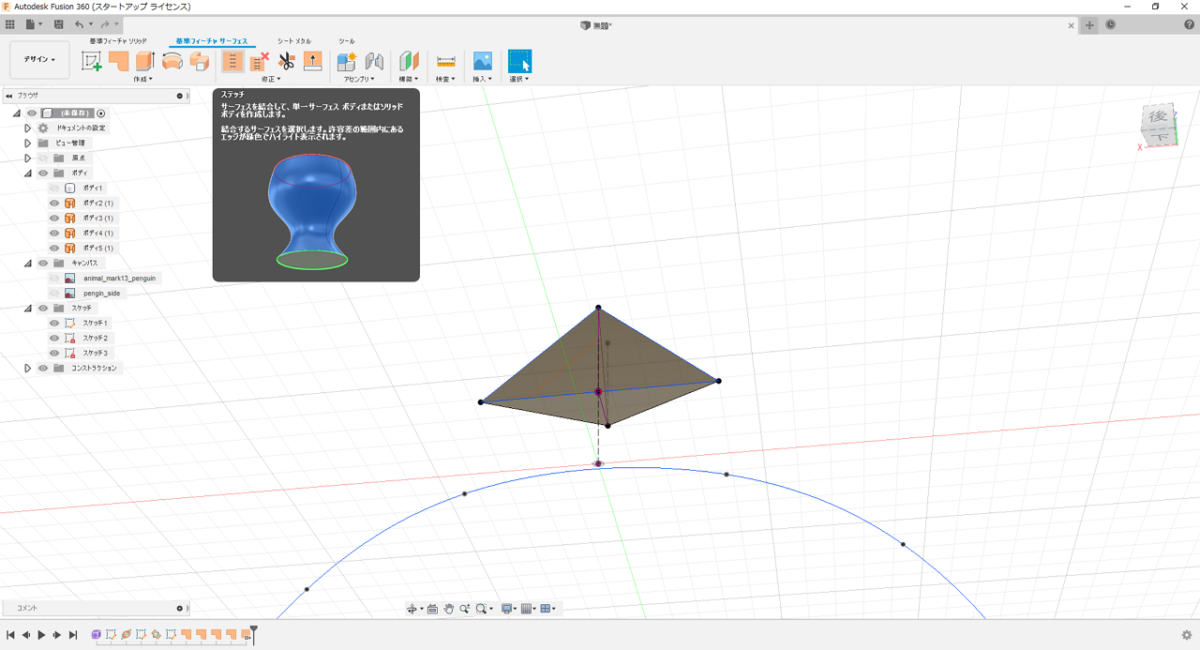The width and height of the screenshot is (1200, 650).
Task: Open the デザイン workspace dropdown
Action: (40, 60)
